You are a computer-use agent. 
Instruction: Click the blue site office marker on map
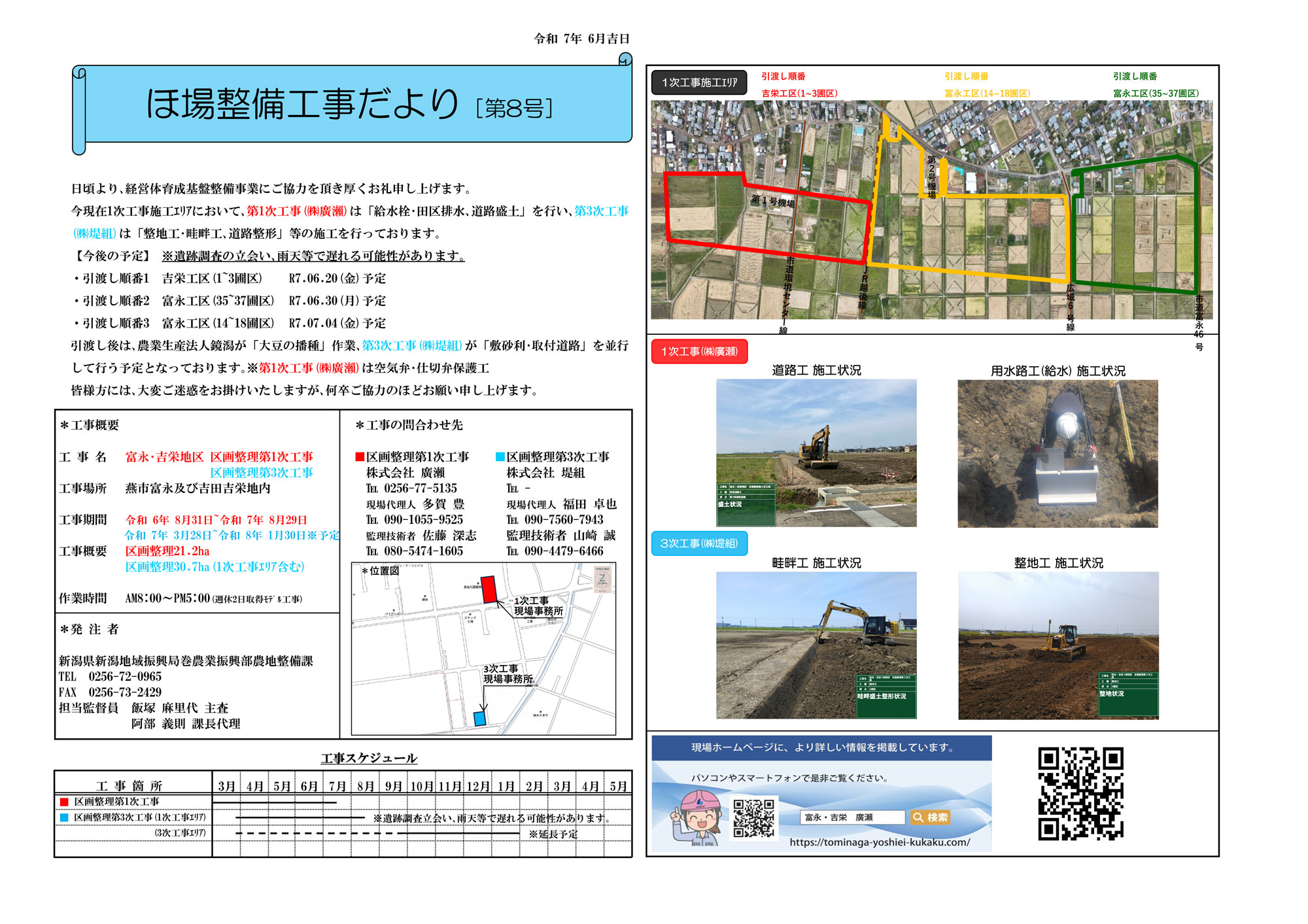pyautogui.click(x=479, y=718)
